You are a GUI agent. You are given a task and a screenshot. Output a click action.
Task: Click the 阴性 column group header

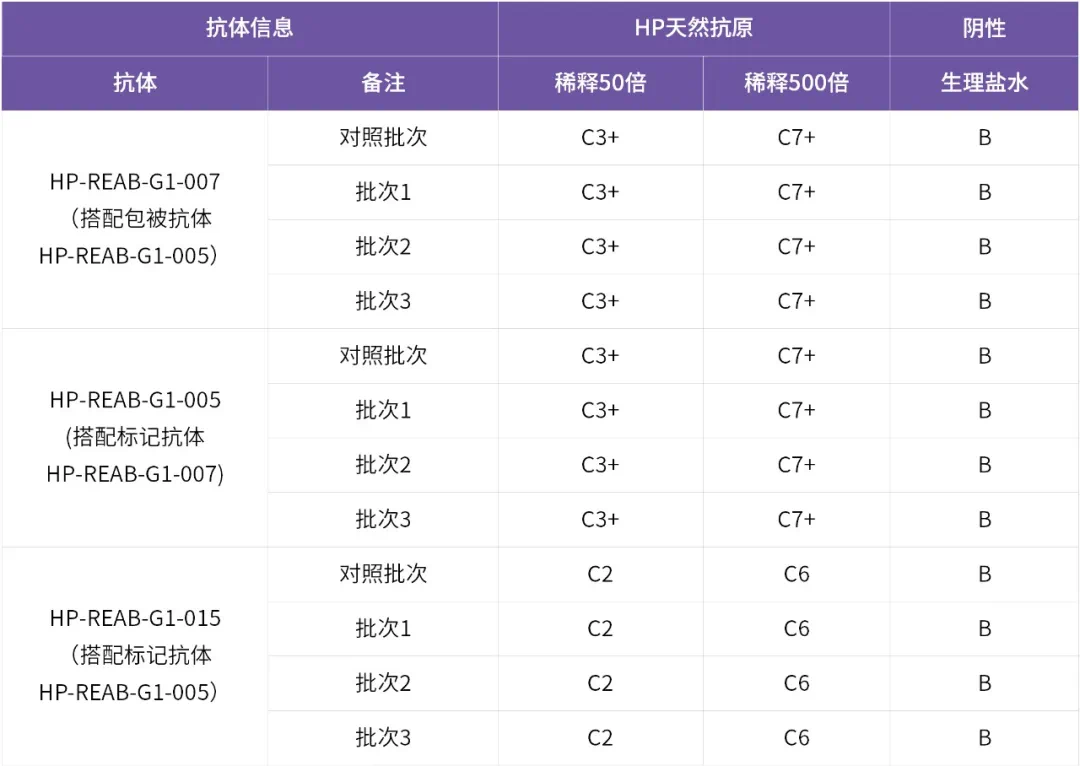tap(984, 28)
